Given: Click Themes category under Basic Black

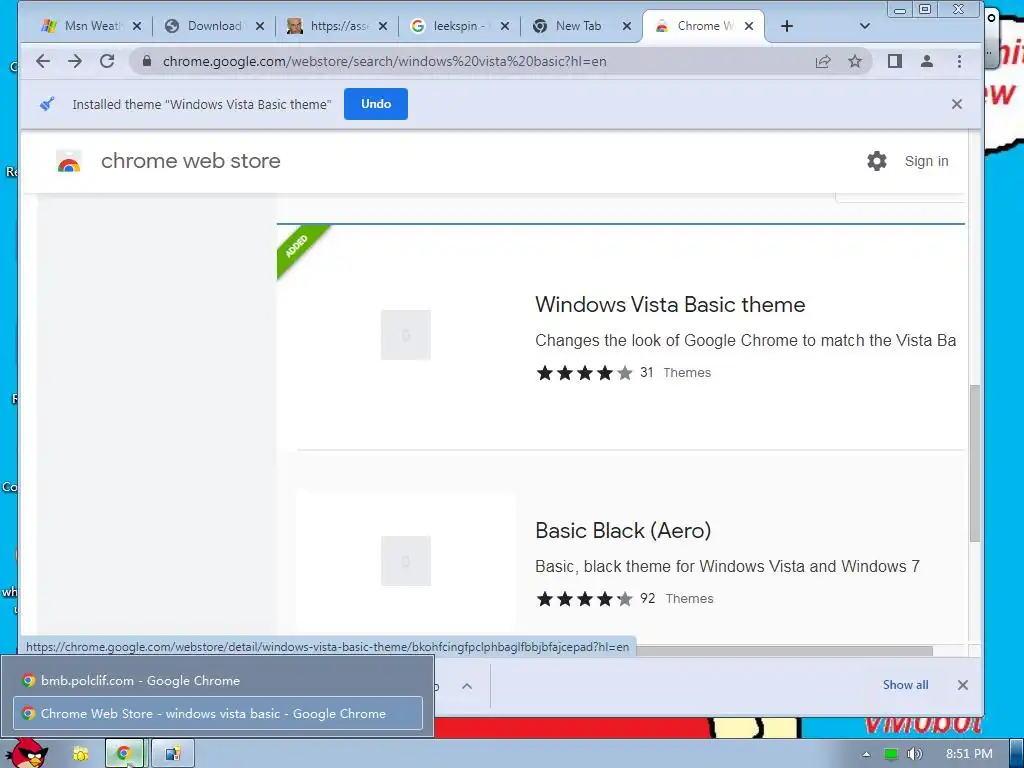Looking at the screenshot, I should (690, 599).
